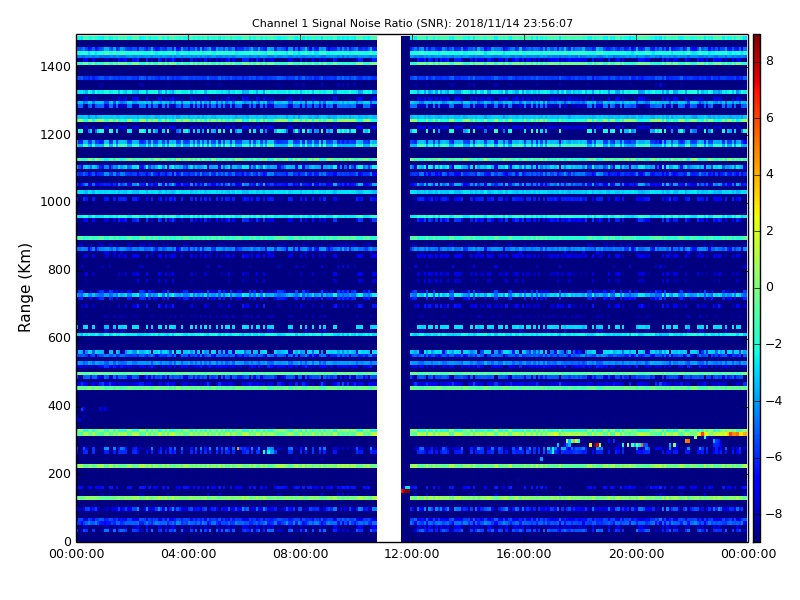Click the colorbar label −4
This screenshot has height=600, width=800.
coord(774,401)
